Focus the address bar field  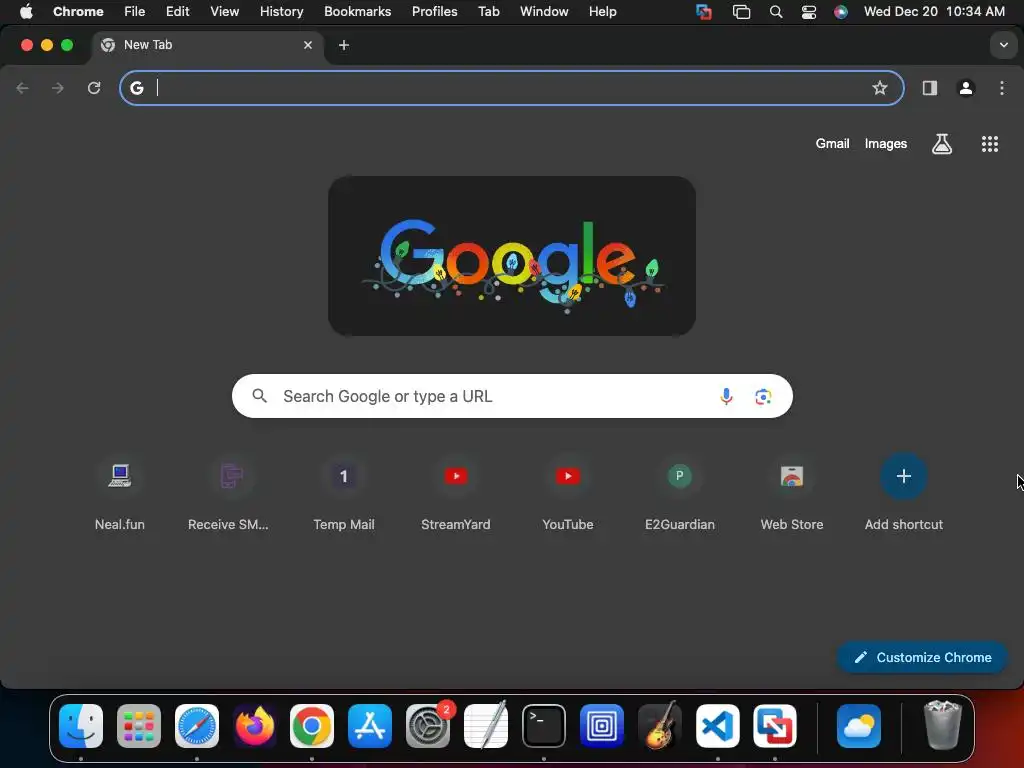point(511,88)
